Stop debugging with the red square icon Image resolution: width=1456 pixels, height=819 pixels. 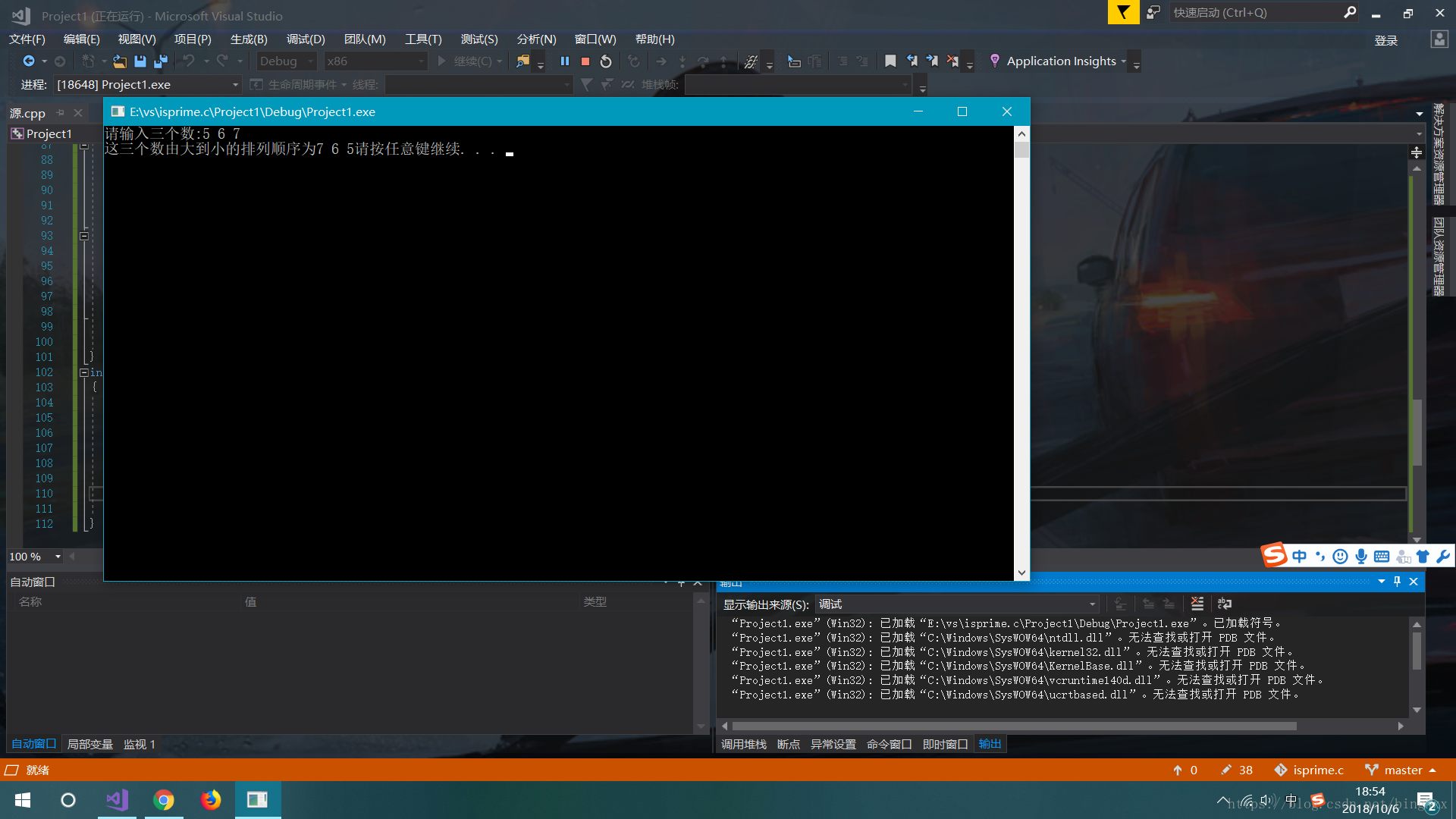tap(585, 61)
